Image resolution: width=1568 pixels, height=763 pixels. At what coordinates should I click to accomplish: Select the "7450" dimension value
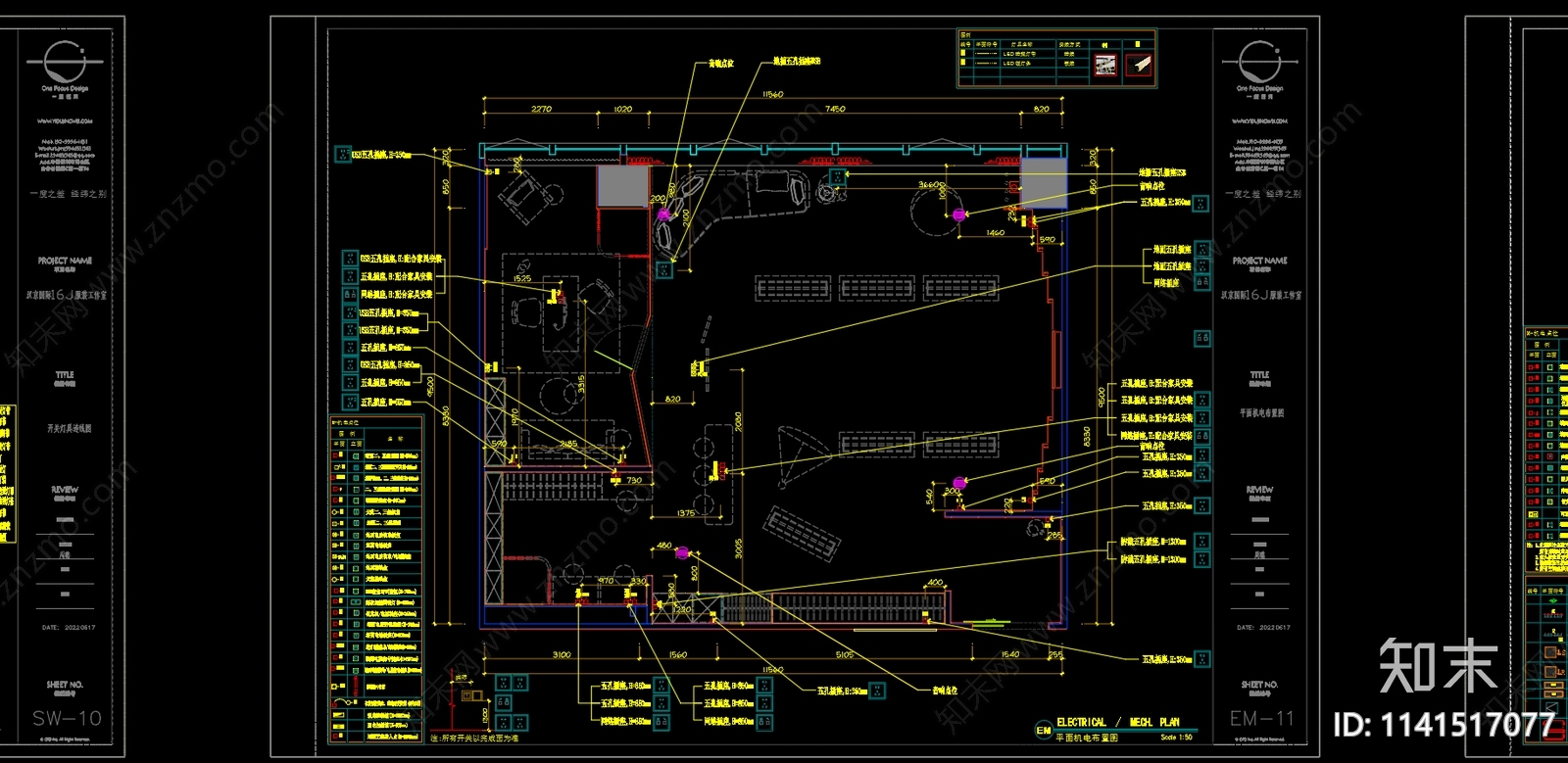835,109
